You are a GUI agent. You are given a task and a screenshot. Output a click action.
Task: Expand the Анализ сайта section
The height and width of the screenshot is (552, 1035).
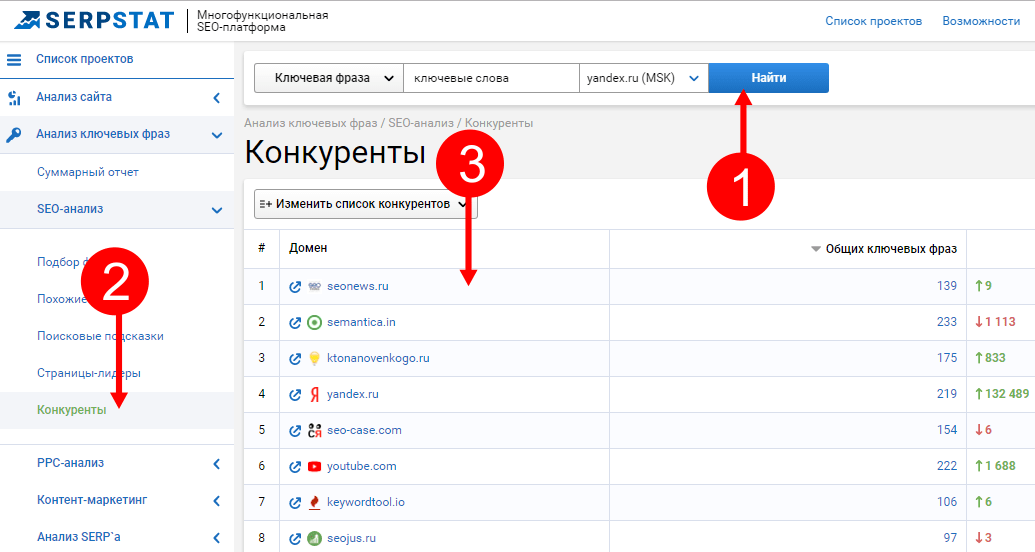(x=217, y=98)
